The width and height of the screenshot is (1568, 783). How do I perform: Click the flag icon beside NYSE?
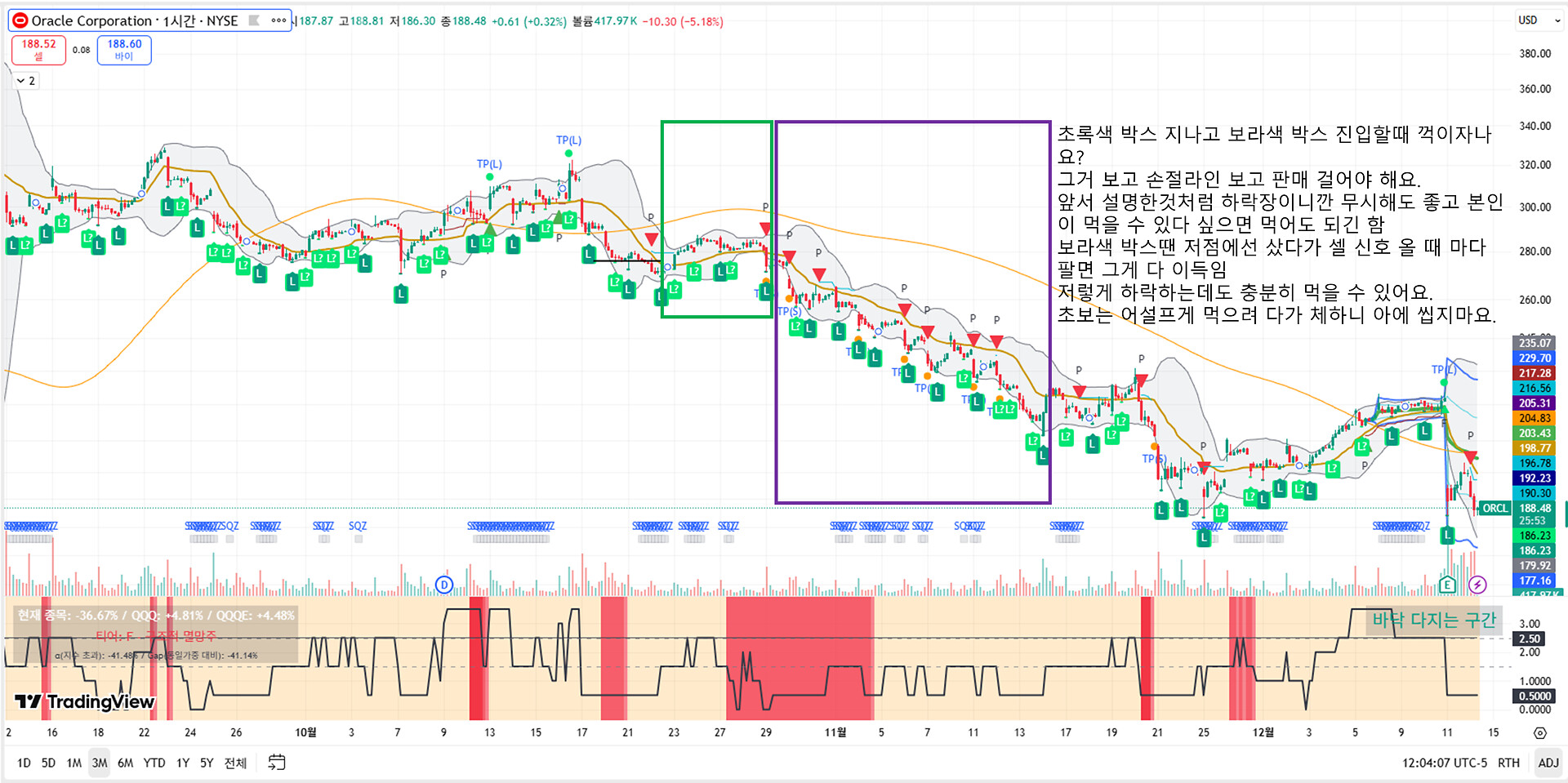click(254, 20)
